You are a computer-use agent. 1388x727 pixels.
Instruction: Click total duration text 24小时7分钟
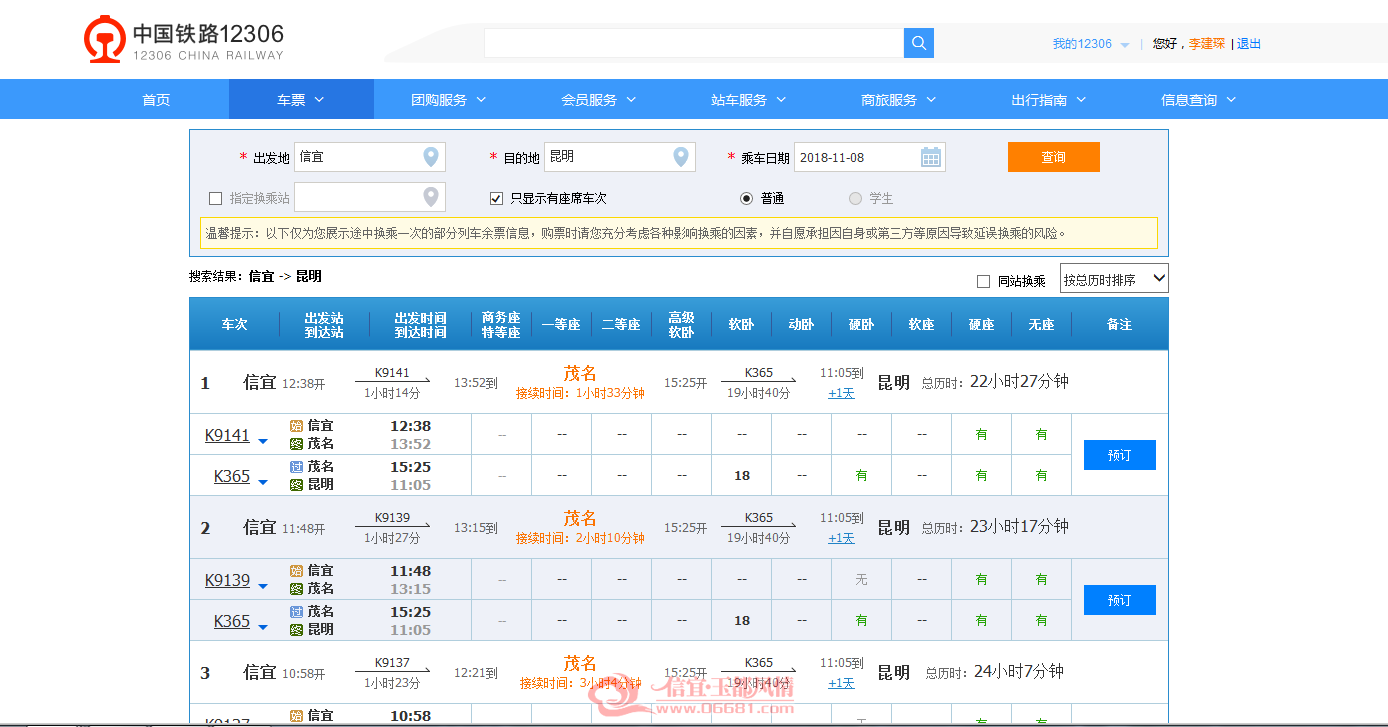point(1019,671)
